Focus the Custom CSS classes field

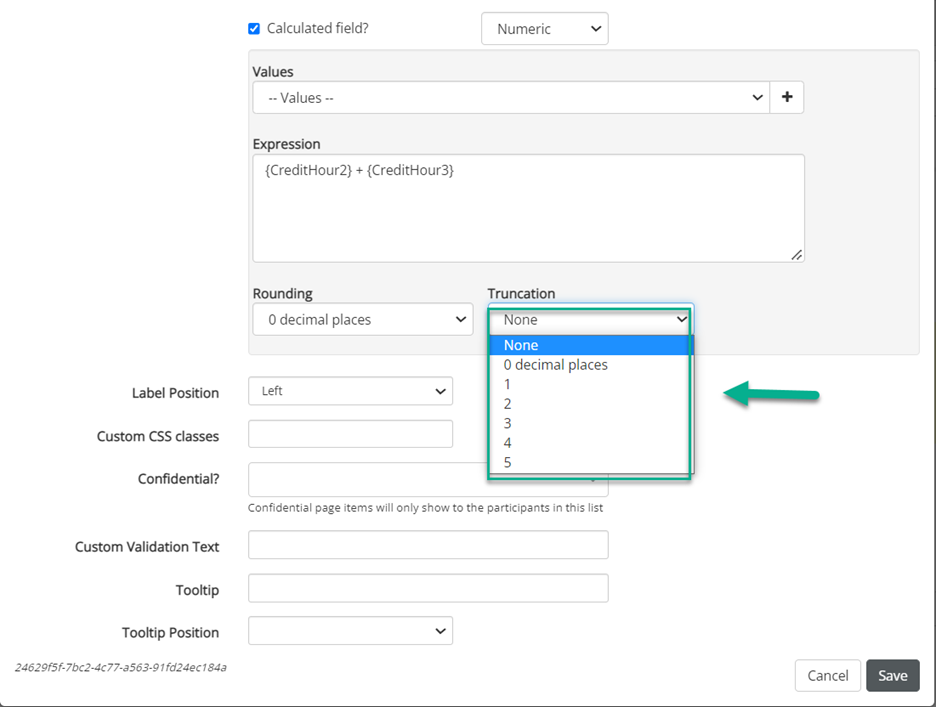click(x=350, y=434)
